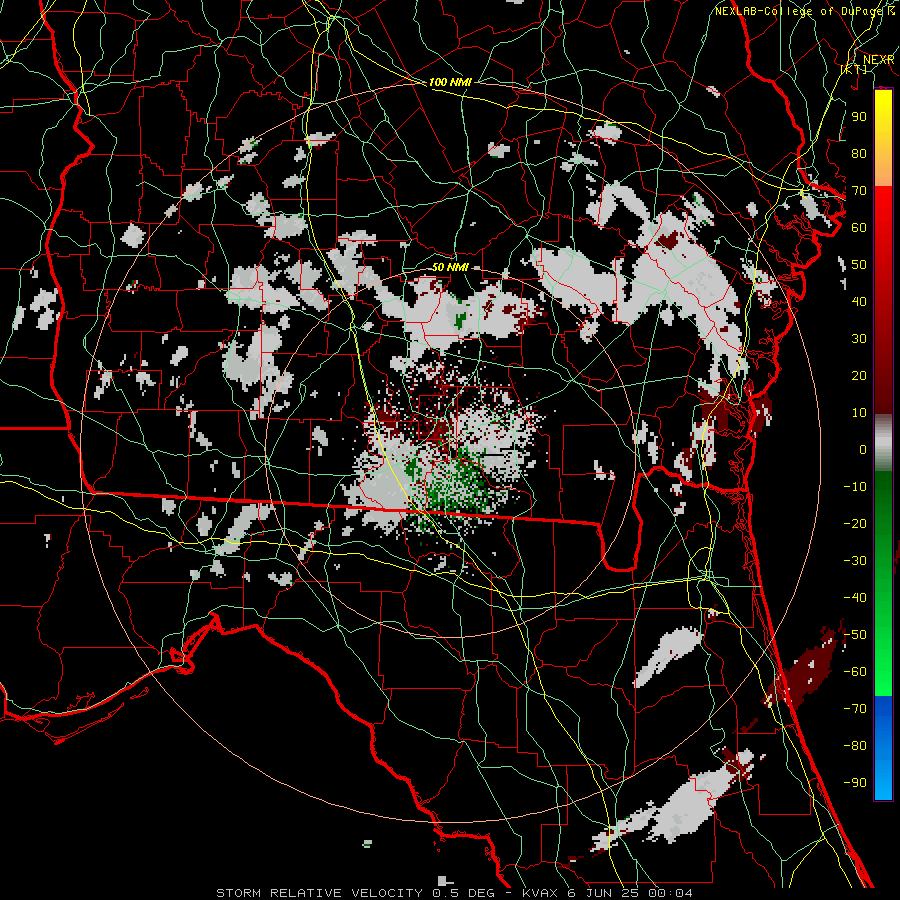Click the KVAX station identifier in caption

pos(540,893)
